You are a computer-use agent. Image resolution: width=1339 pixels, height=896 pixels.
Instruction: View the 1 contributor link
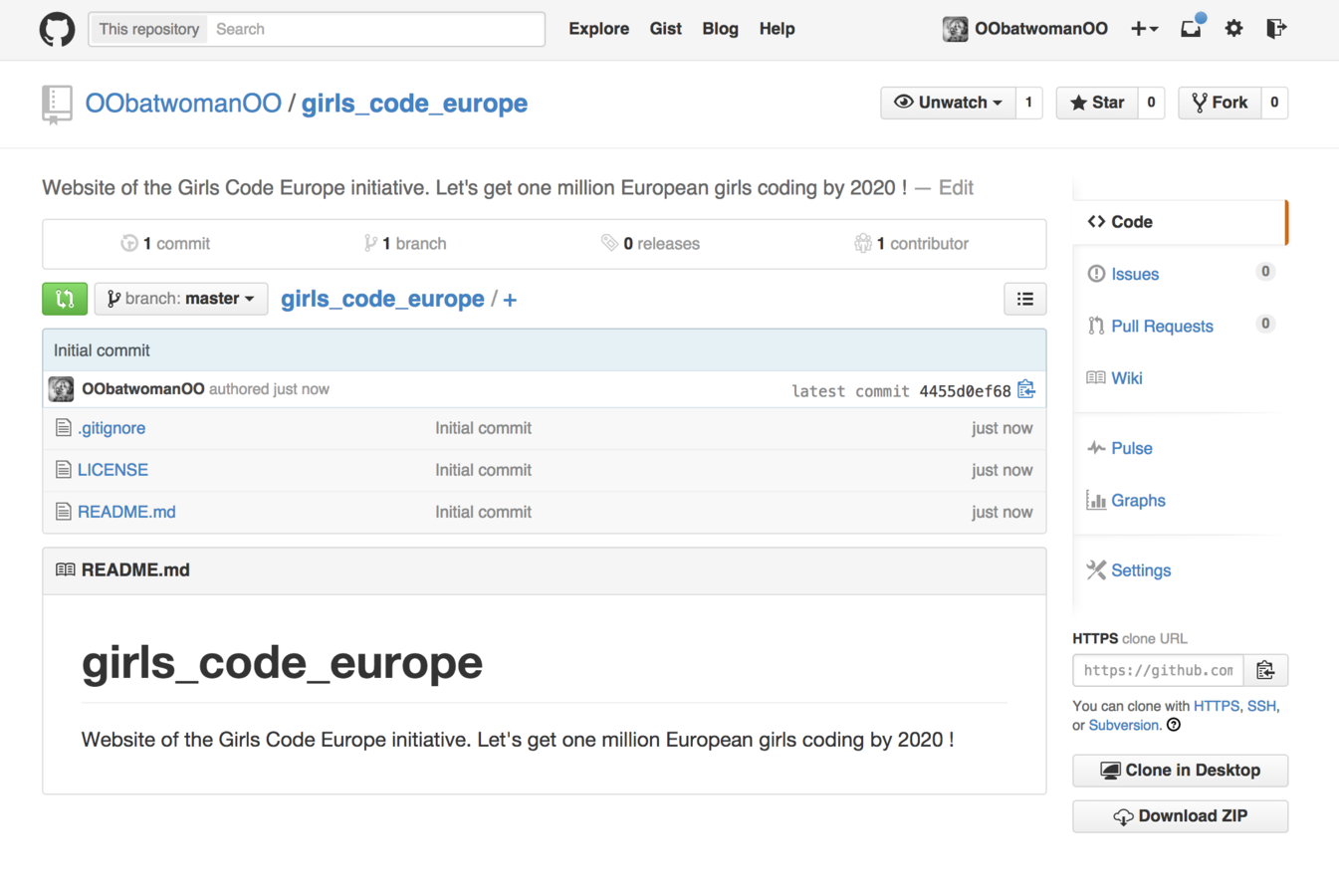tap(911, 244)
